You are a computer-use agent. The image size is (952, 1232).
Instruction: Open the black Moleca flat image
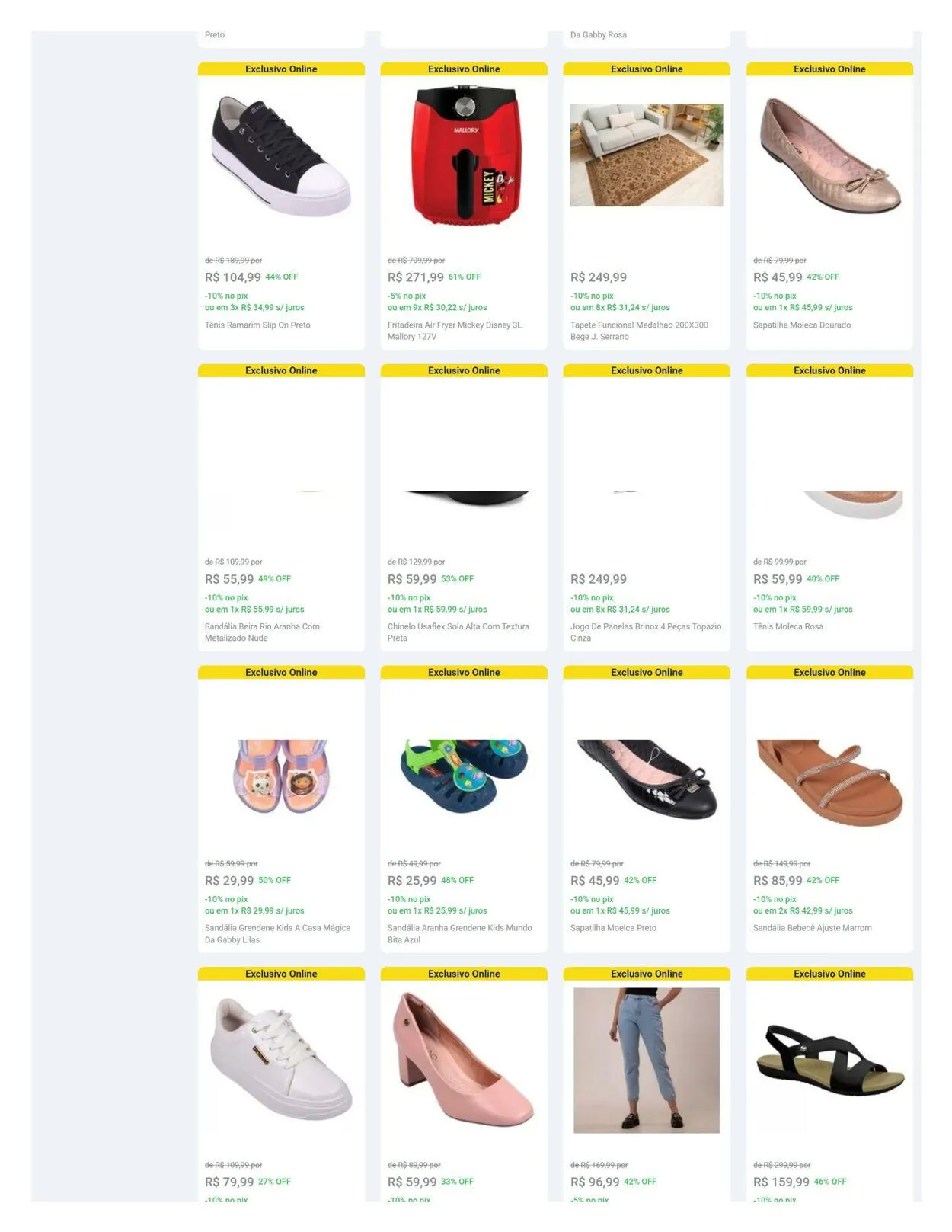point(647,779)
